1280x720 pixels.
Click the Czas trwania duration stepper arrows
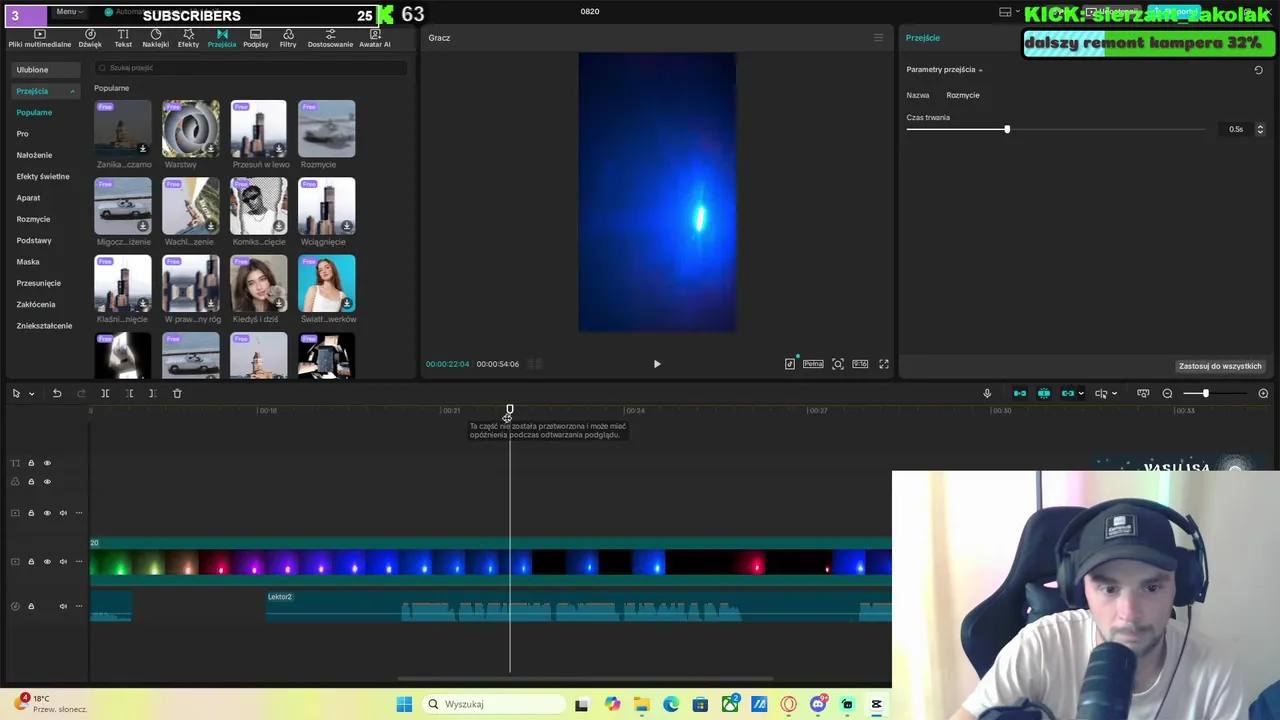click(1259, 129)
